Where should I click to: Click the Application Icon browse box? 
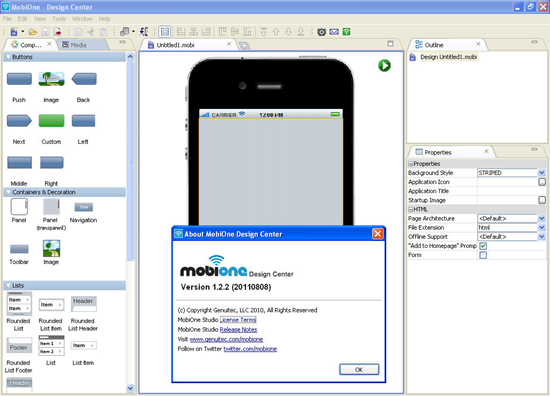tap(542, 182)
